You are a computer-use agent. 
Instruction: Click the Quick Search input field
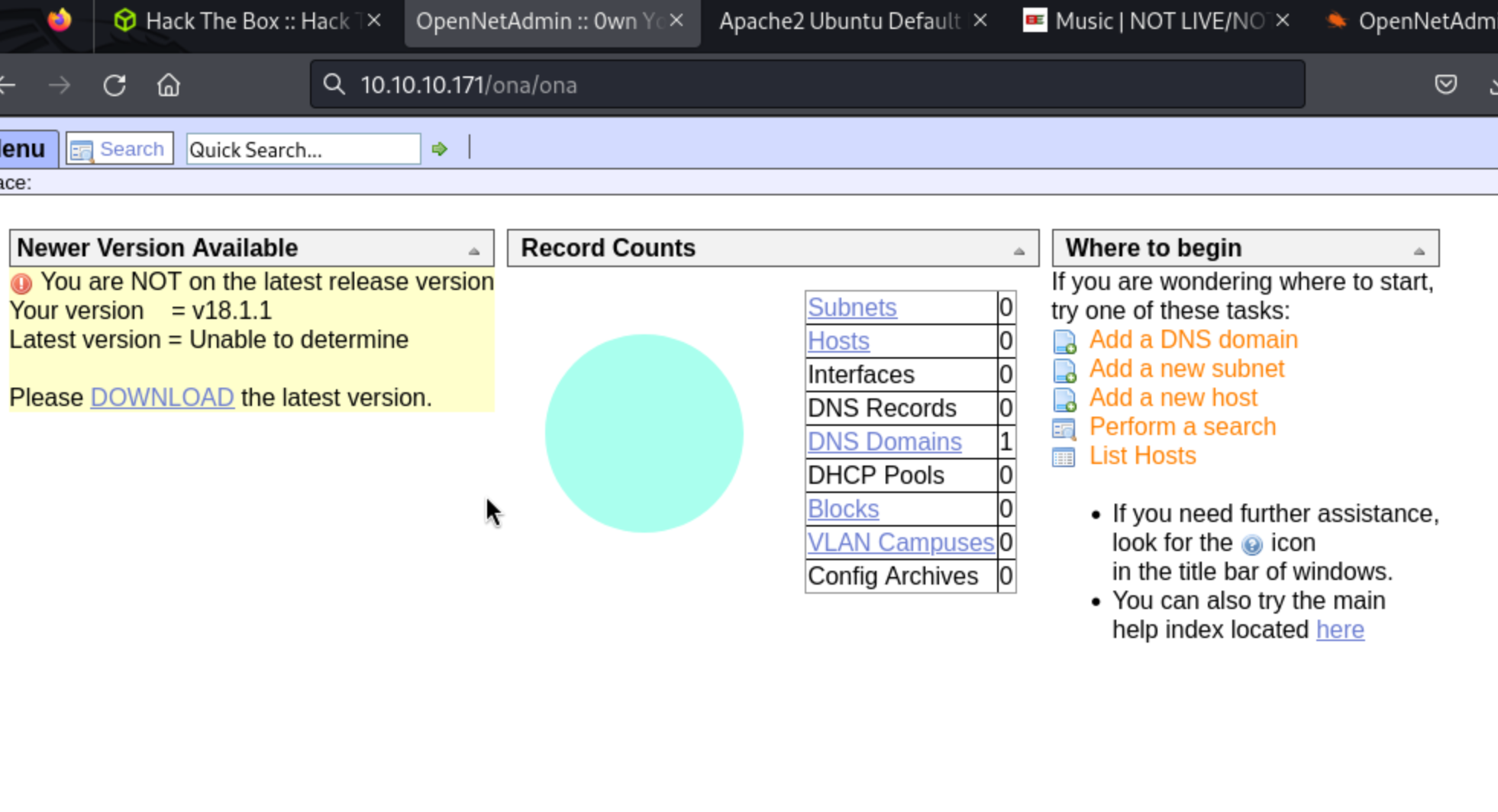click(303, 150)
